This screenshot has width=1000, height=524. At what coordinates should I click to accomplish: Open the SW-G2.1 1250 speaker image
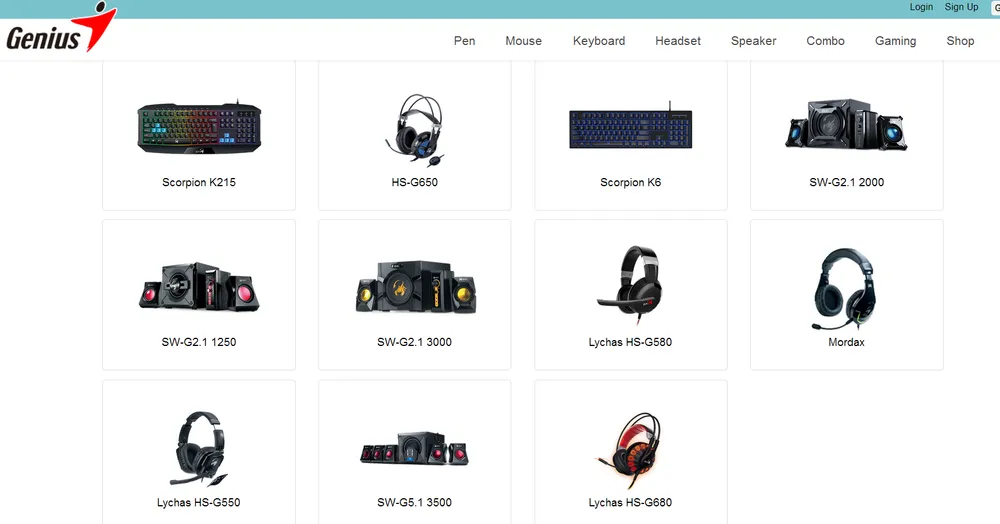(199, 286)
